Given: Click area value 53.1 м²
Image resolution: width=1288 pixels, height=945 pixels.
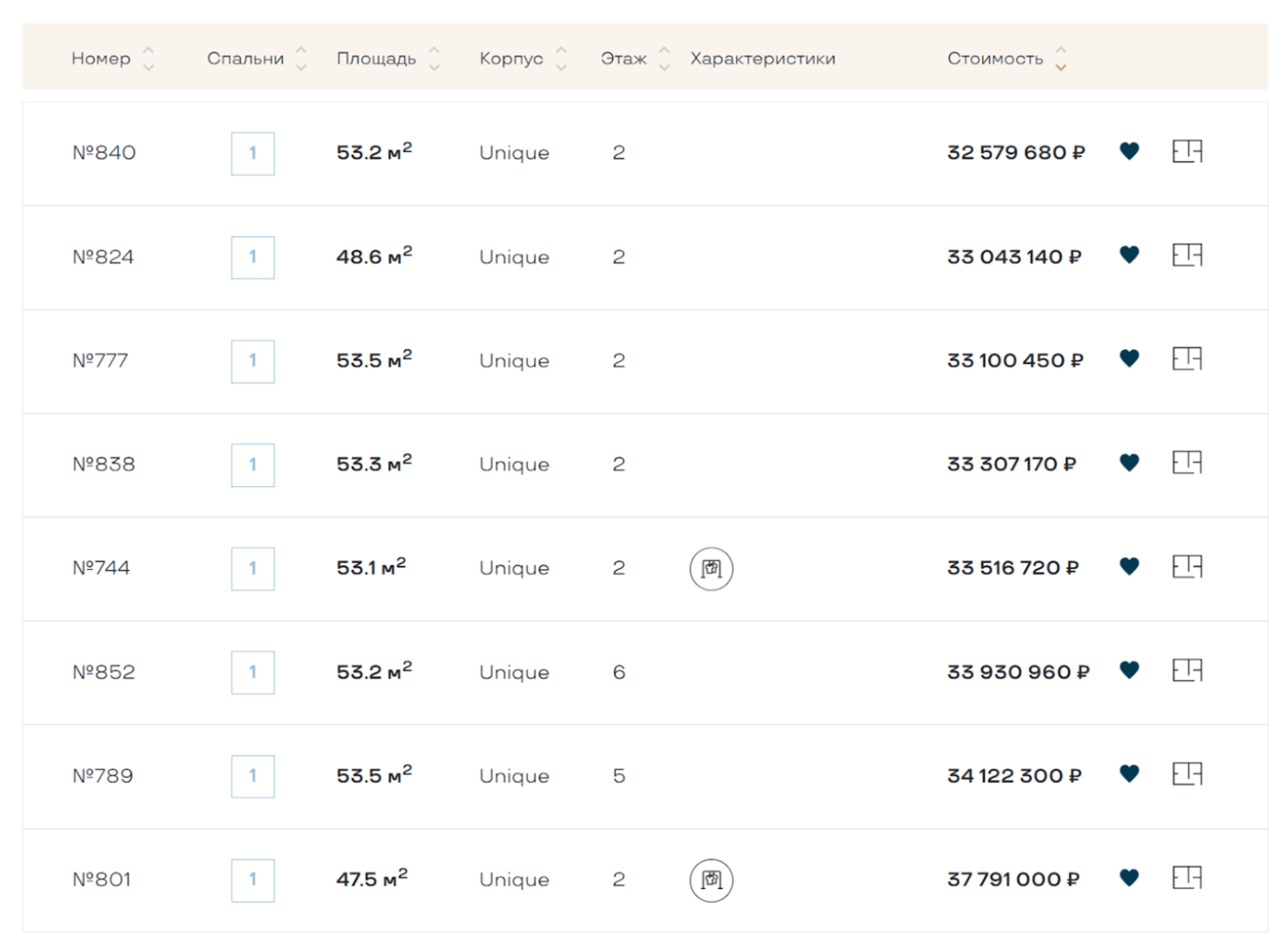Looking at the screenshot, I should (x=371, y=566).
